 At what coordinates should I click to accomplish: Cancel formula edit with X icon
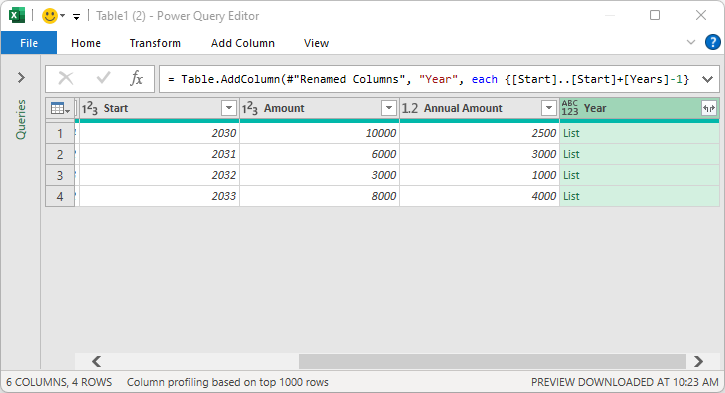coord(66,79)
